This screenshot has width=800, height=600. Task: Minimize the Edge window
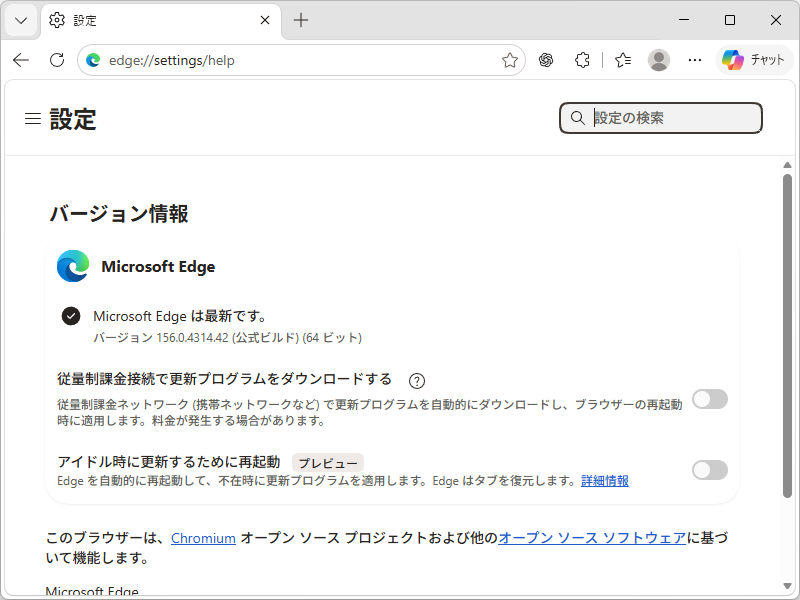(x=684, y=20)
